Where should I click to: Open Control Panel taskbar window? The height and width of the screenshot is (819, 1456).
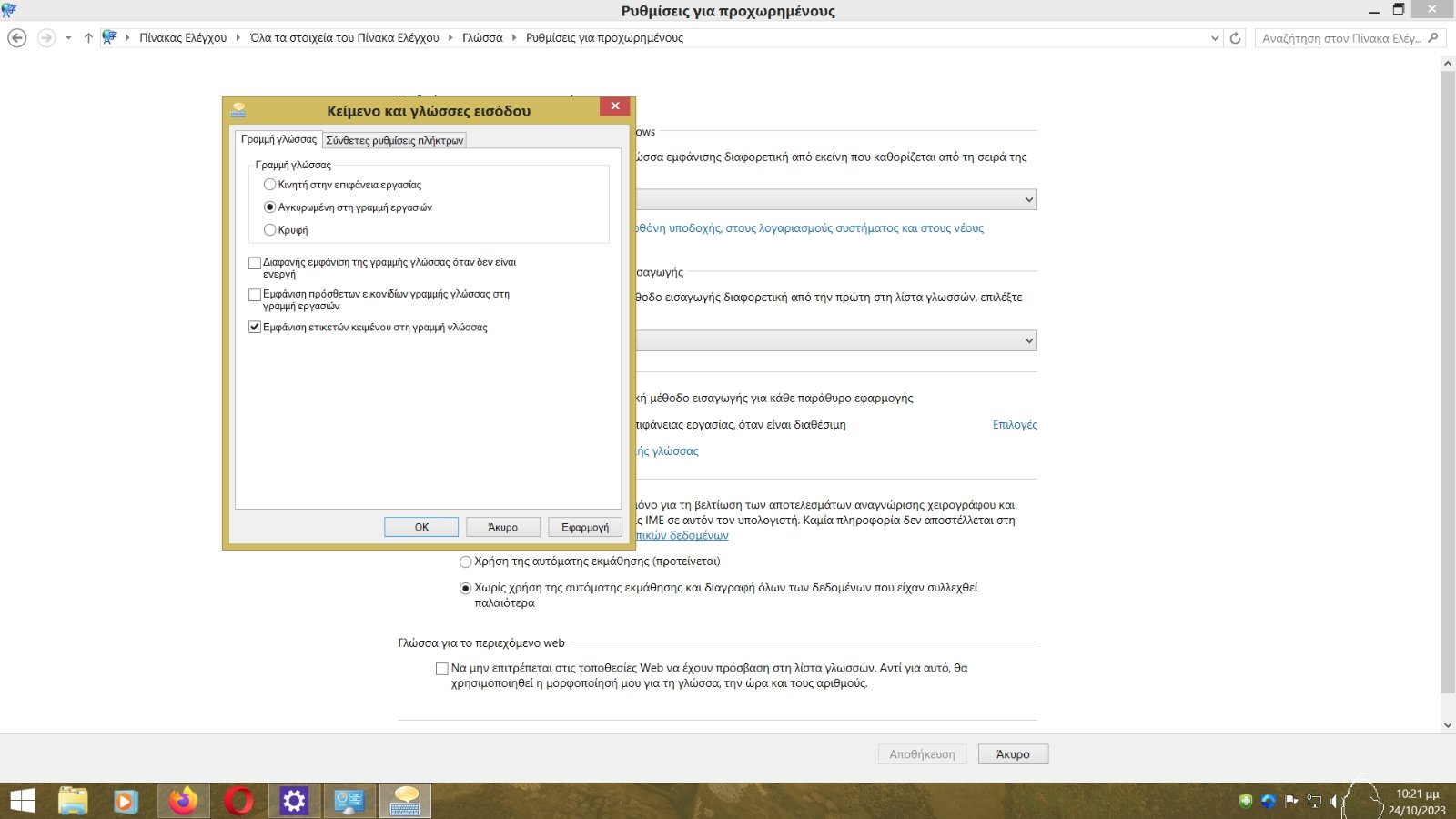point(349,801)
